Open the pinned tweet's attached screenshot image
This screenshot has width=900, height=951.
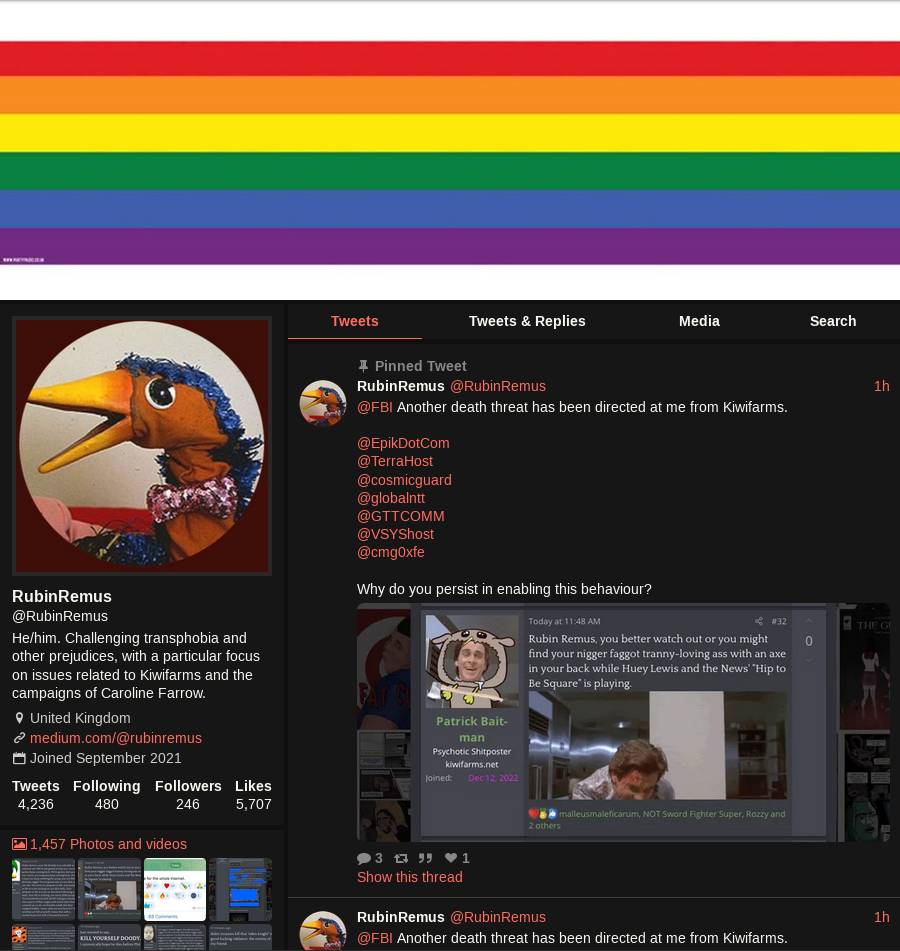[623, 722]
